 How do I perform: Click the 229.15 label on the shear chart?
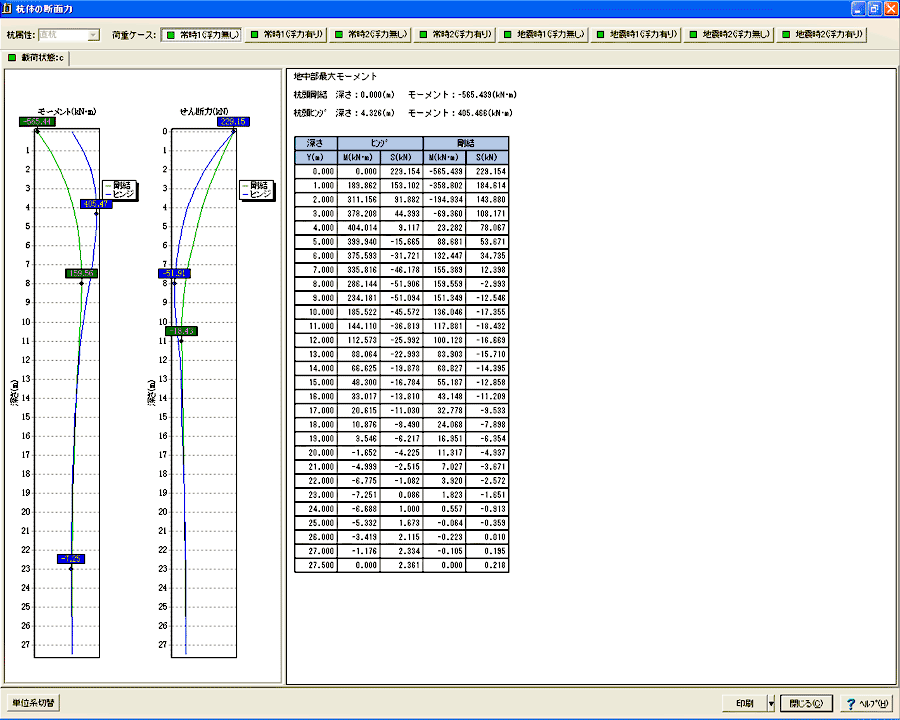pyautogui.click(x=233, y=122)
